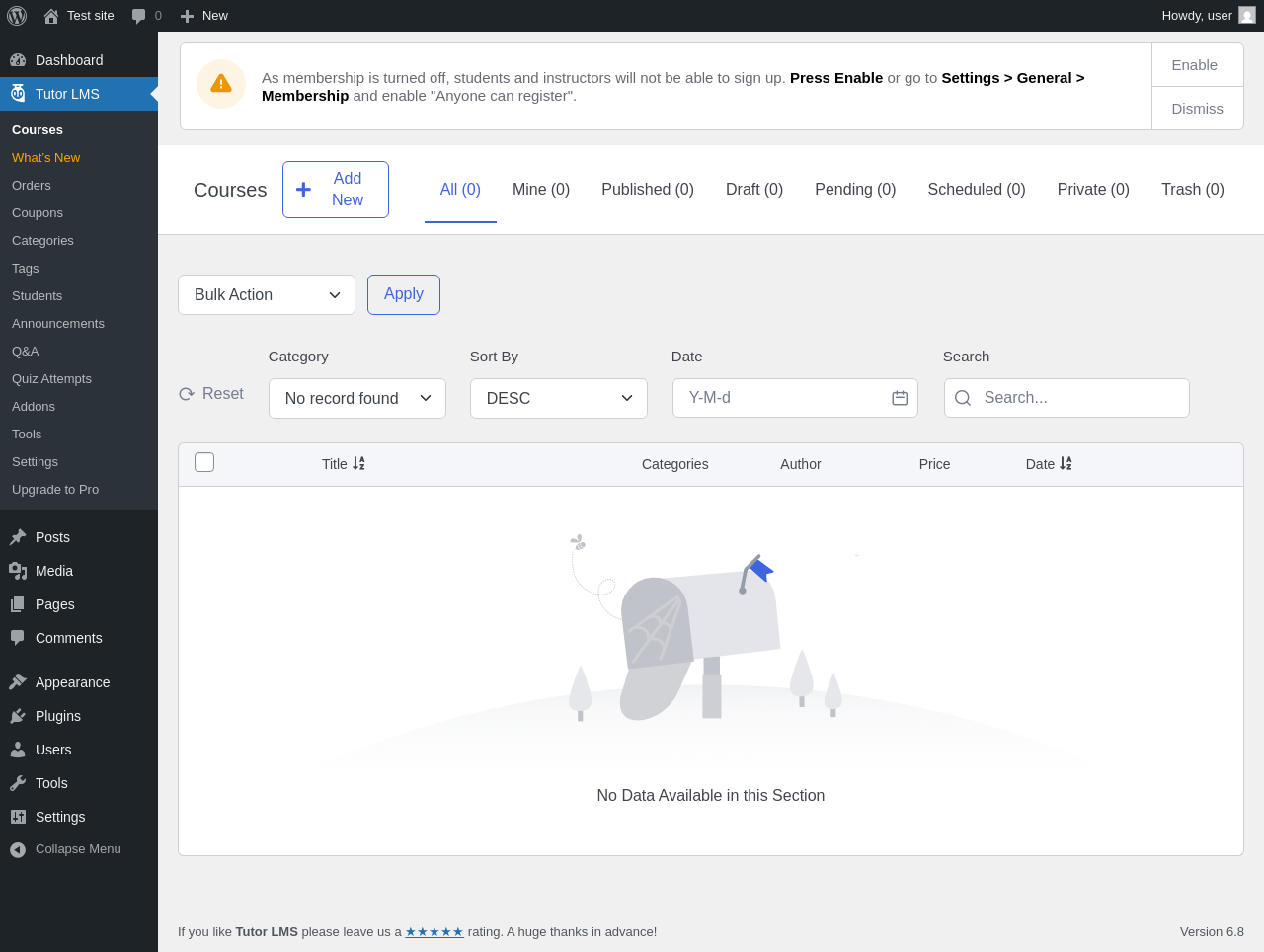The width and height of the screenshot is (1264, 952).
Task: Open the Addons submenu item
Action: click(x=34, y=407)
